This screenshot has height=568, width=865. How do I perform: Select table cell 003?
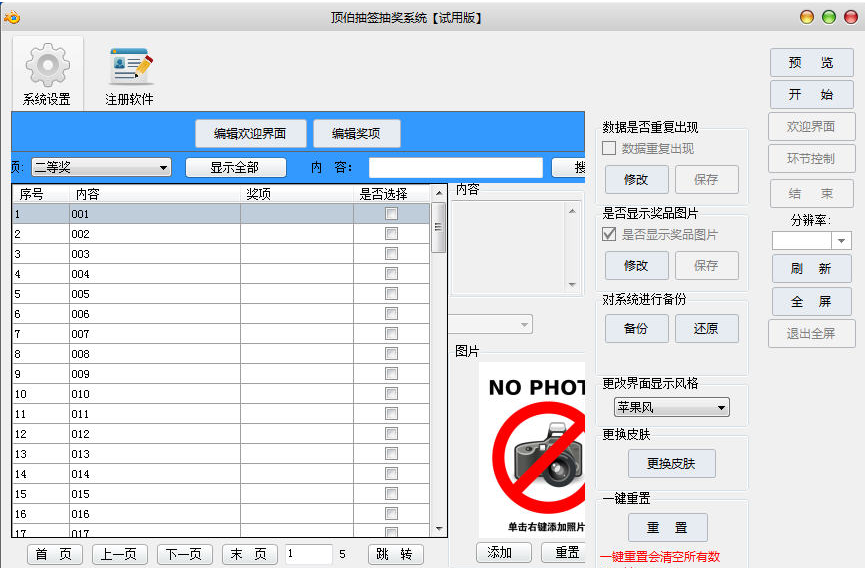[154, 254]
